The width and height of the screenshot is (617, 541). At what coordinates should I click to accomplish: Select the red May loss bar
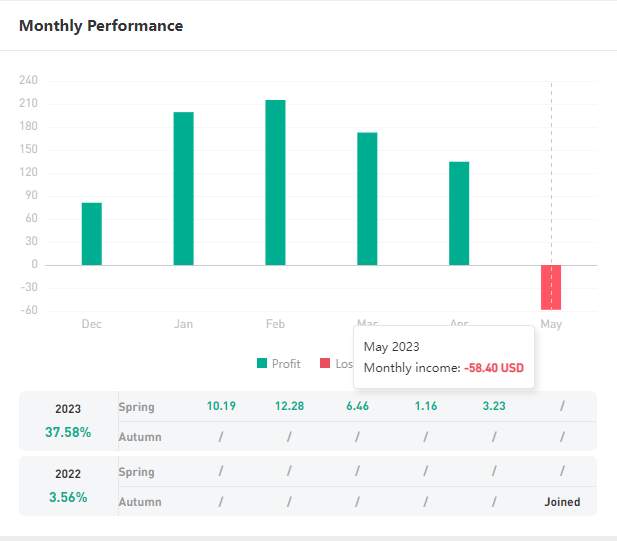tap(551, 287)
